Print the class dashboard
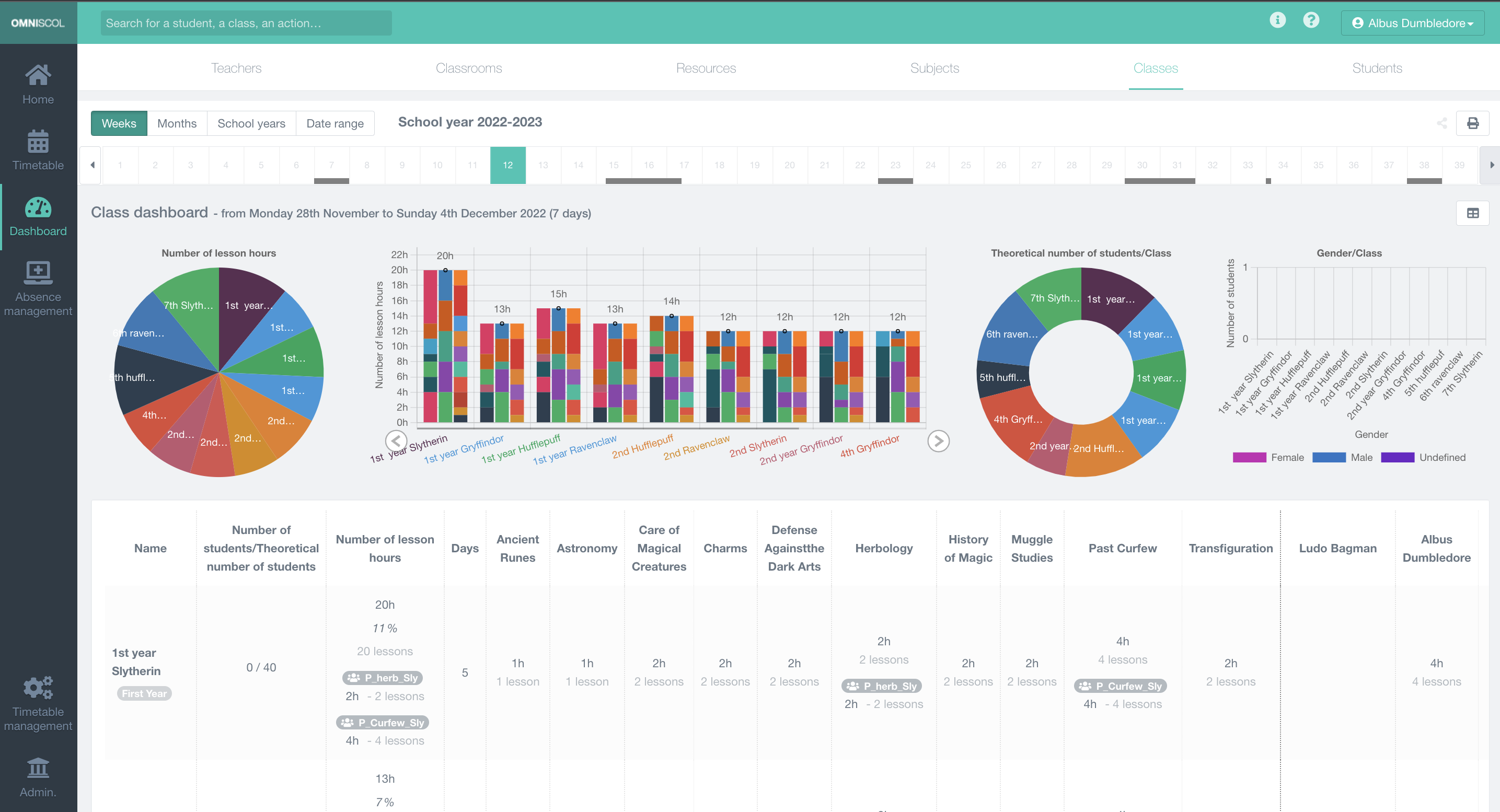This screenshot has width=1500, height=812. click(x=1473, y=123)
